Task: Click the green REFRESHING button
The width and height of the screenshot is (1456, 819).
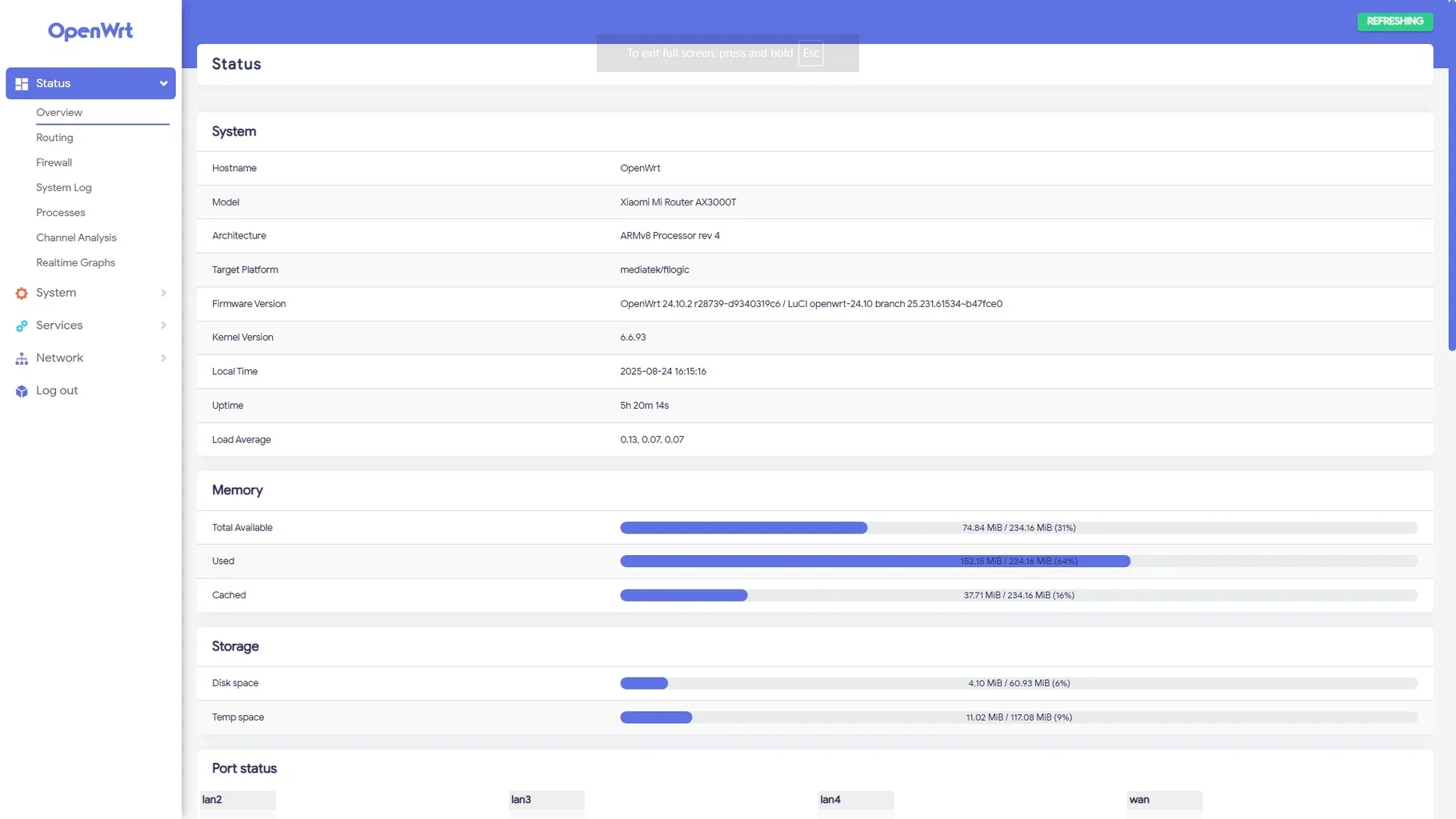Action: [1394, 22]
